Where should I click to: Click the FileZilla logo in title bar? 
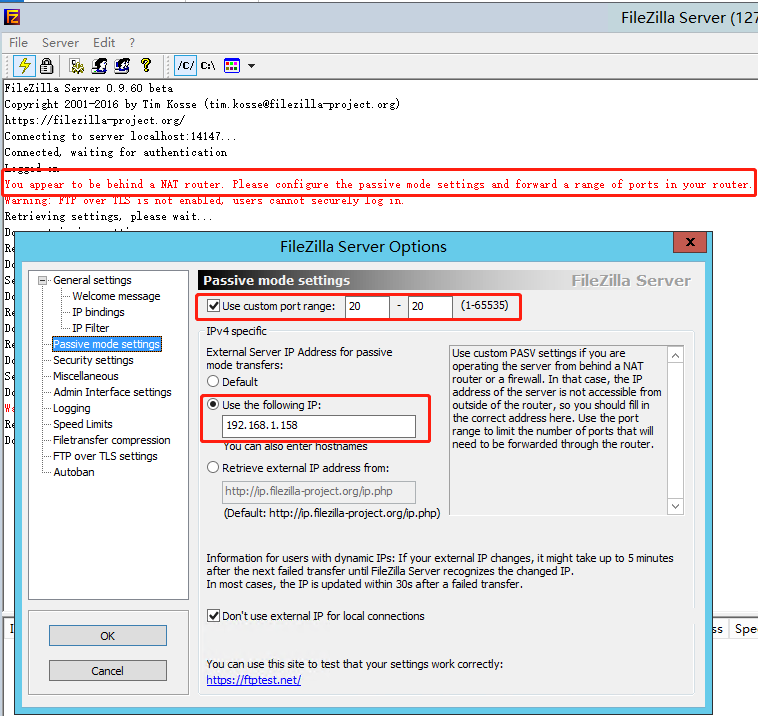coord(12,17)
